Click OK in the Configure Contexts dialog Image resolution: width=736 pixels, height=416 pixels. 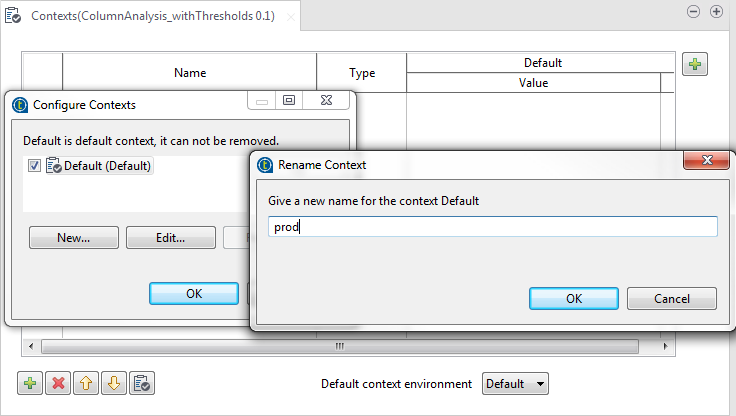pyautogui.click(x=193, y=293)
